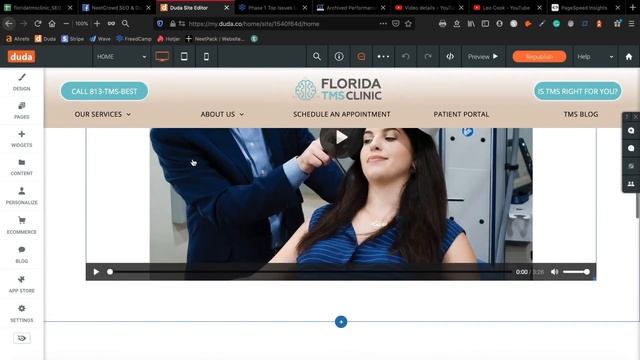Viewport: 640px width, 360px height.
Task: Open the FreedCamp bookmark
Action: (134, 39)
